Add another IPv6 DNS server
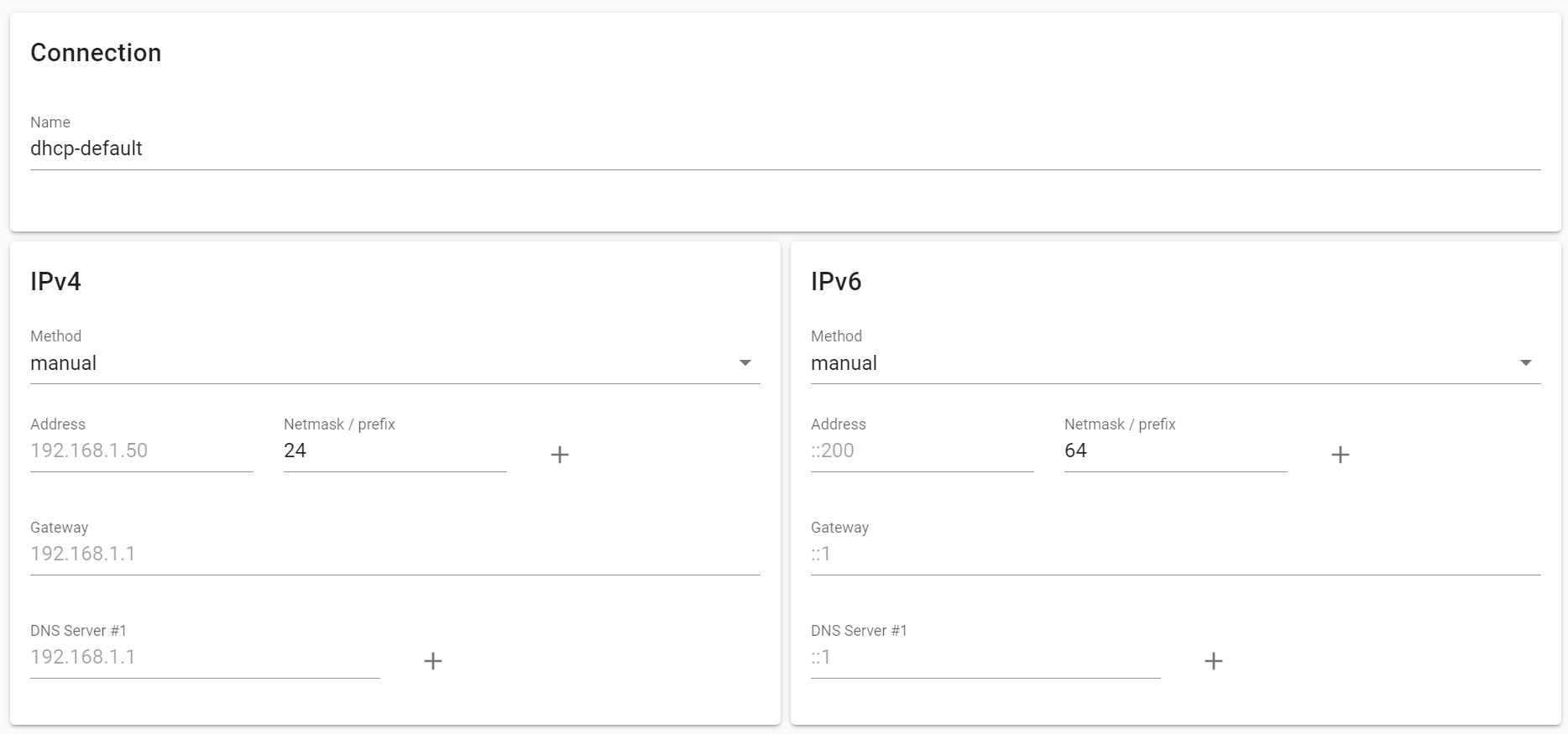 tap(1213, 661)
